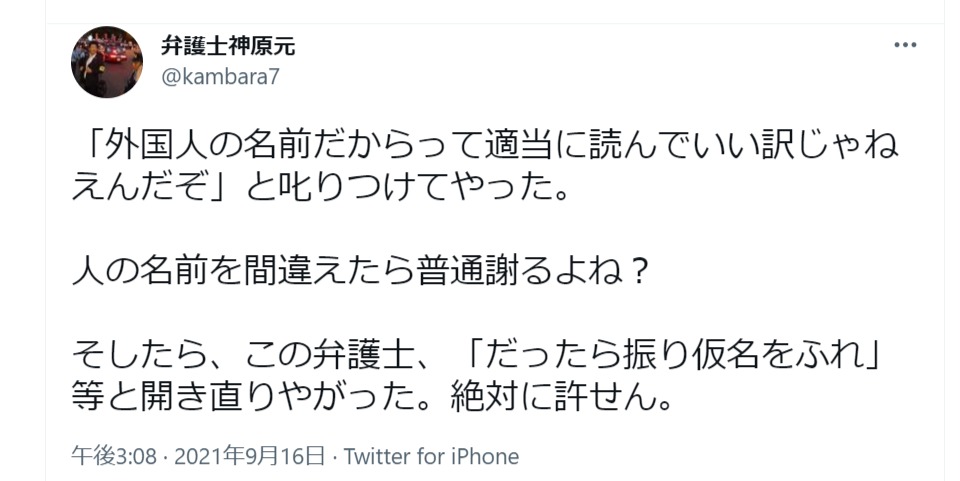960x481 pixels.
Task: Open the tweet's more options menu
Action: 904,46
